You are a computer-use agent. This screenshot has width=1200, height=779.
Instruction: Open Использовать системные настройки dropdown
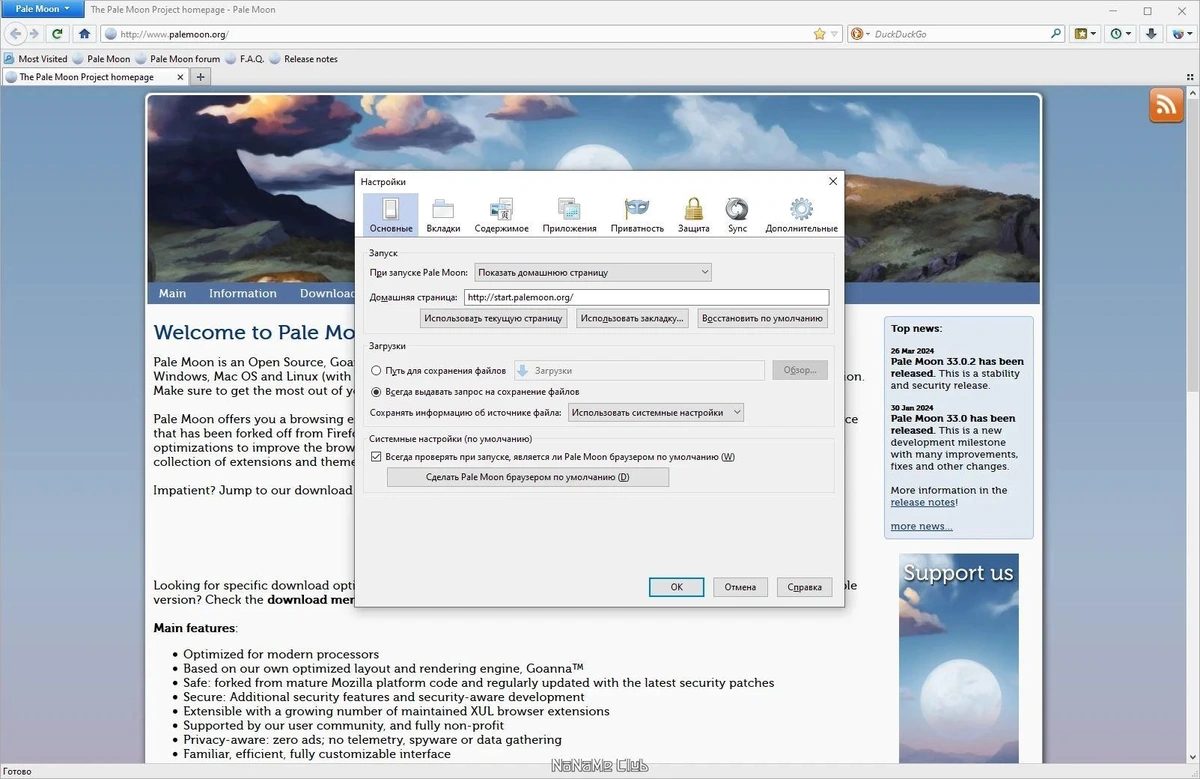pos(656,412)
